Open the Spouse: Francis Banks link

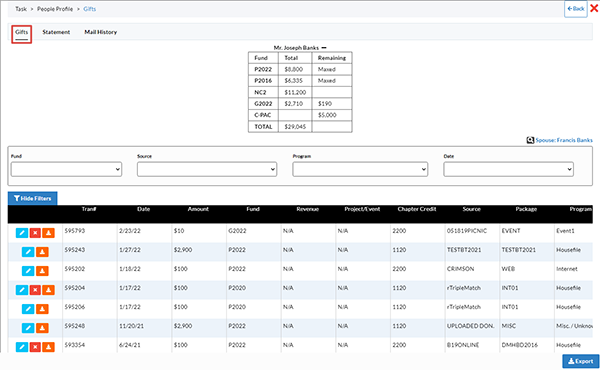click(564, 140)
